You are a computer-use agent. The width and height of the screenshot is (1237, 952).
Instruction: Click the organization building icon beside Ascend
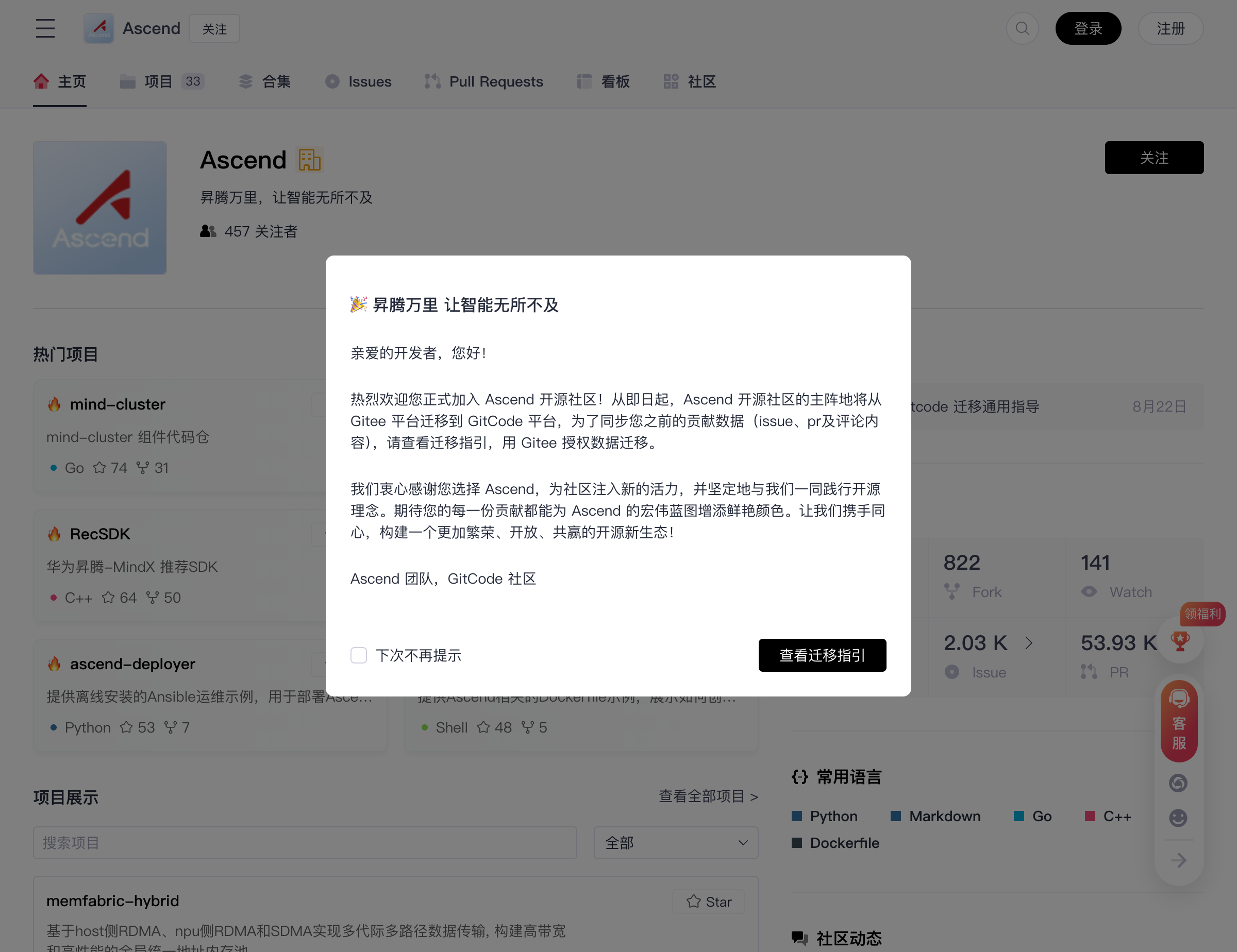point(310,160)
